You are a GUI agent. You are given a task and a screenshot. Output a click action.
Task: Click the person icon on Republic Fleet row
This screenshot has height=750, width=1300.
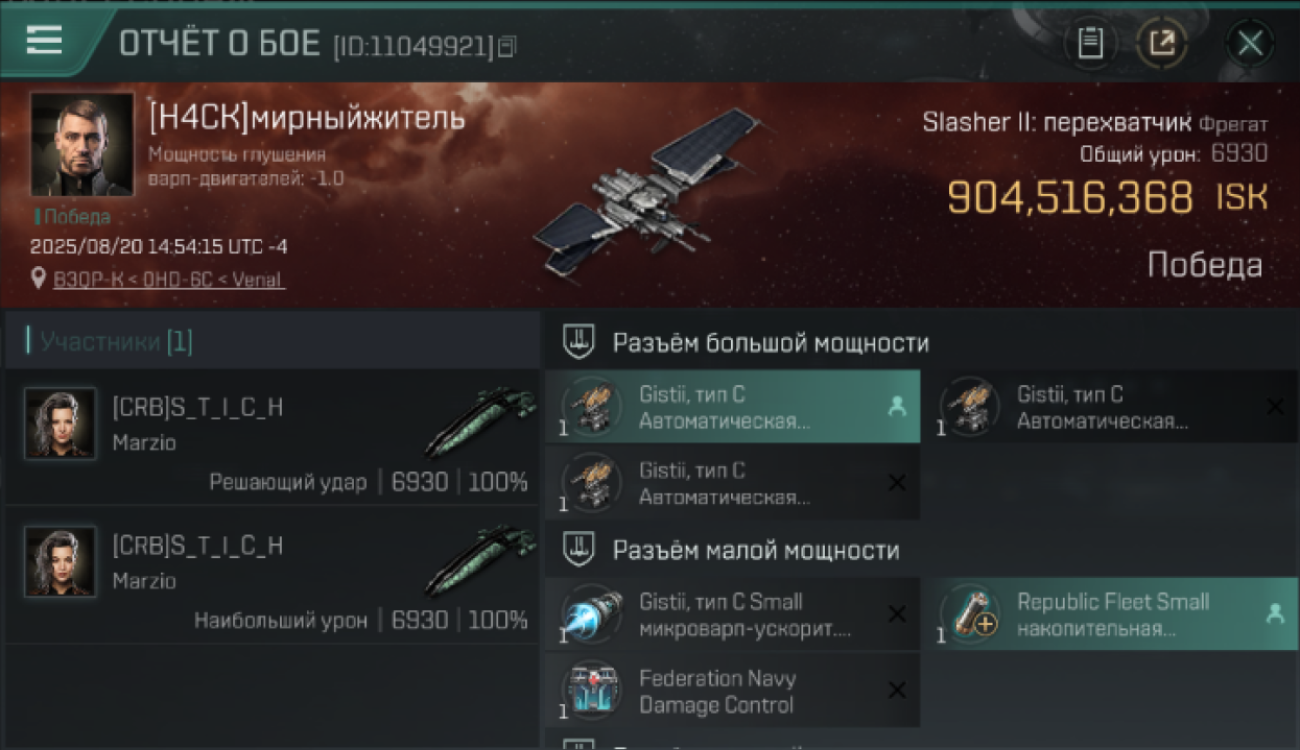[x=1275, y=613]
